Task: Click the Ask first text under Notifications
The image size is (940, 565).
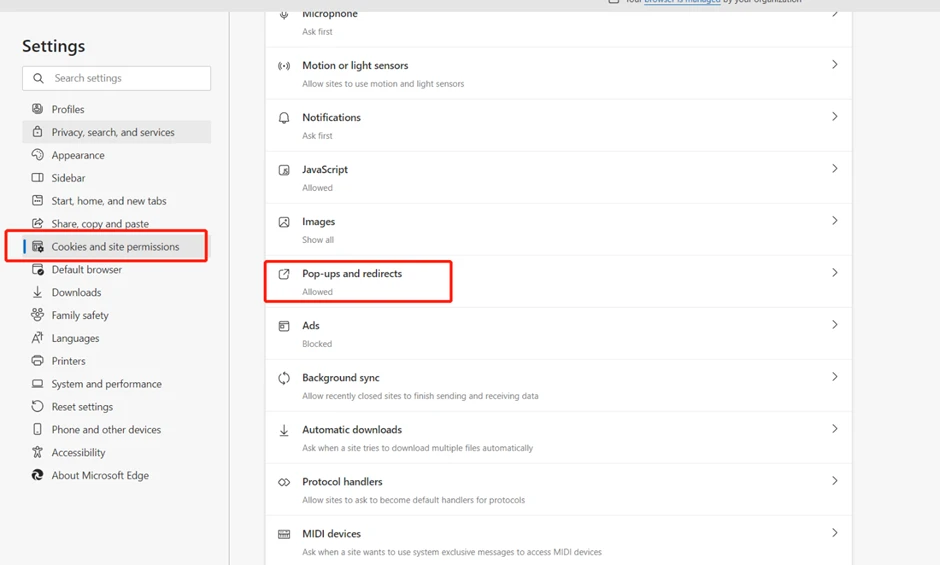Action: (x=317, y=136)
